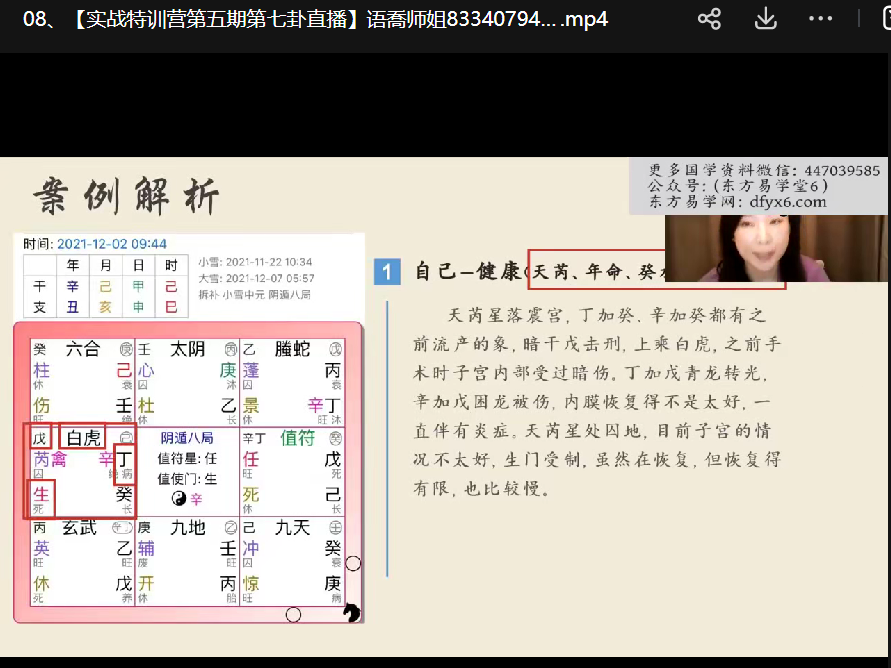The width and height of the screenshot is (891, 668).
Task: Click the share icon in top bar
Action: pyautogui.click(x=709, y=19)
